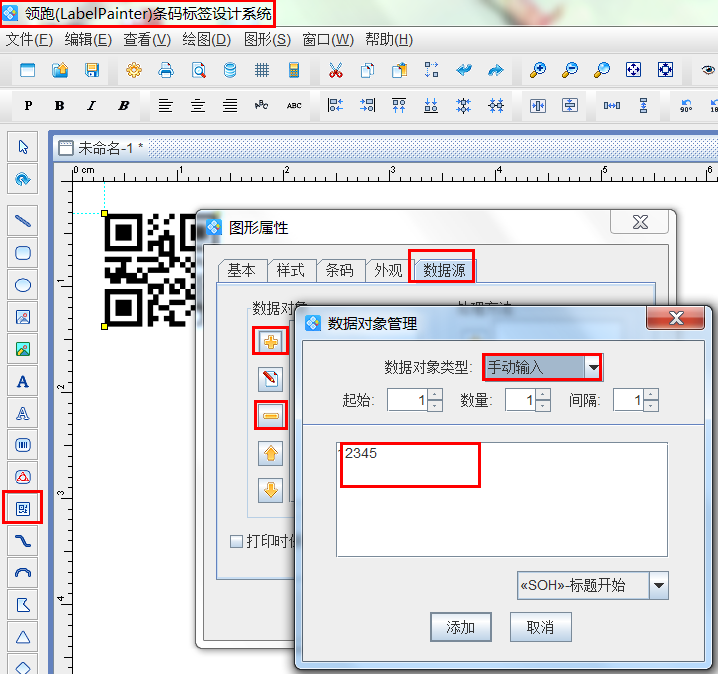Zoom in with the plus magnifier
This screenshot has height=674, width=718.
pos(538,70)
